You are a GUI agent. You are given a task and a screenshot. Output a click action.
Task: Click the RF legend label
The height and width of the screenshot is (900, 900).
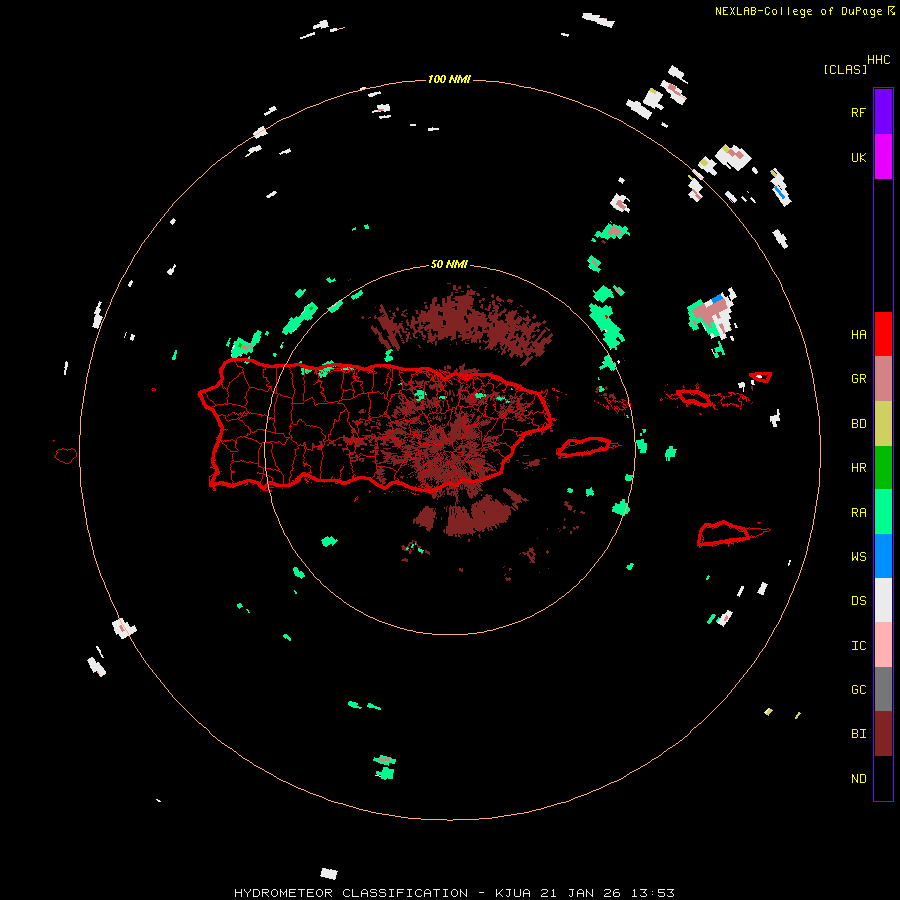[x=858, y=112]
